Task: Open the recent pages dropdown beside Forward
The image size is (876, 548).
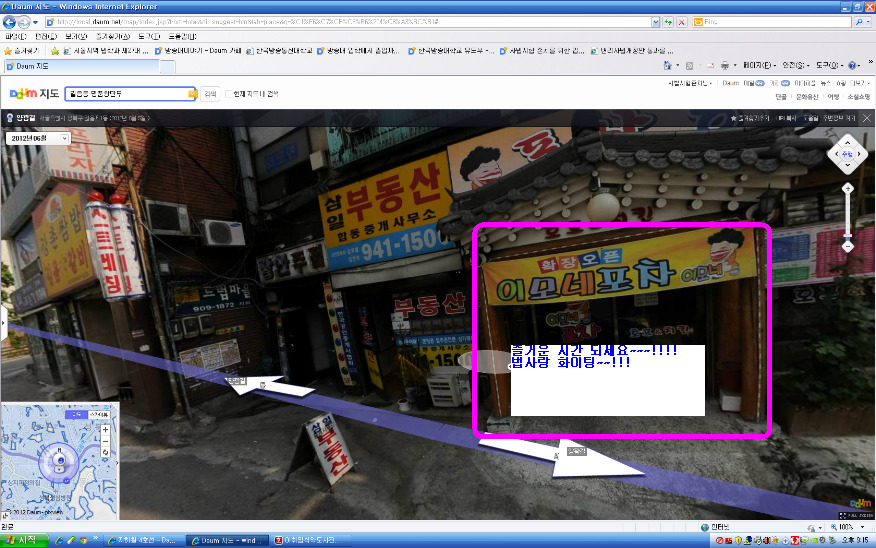Action: (x=35, y=22)
